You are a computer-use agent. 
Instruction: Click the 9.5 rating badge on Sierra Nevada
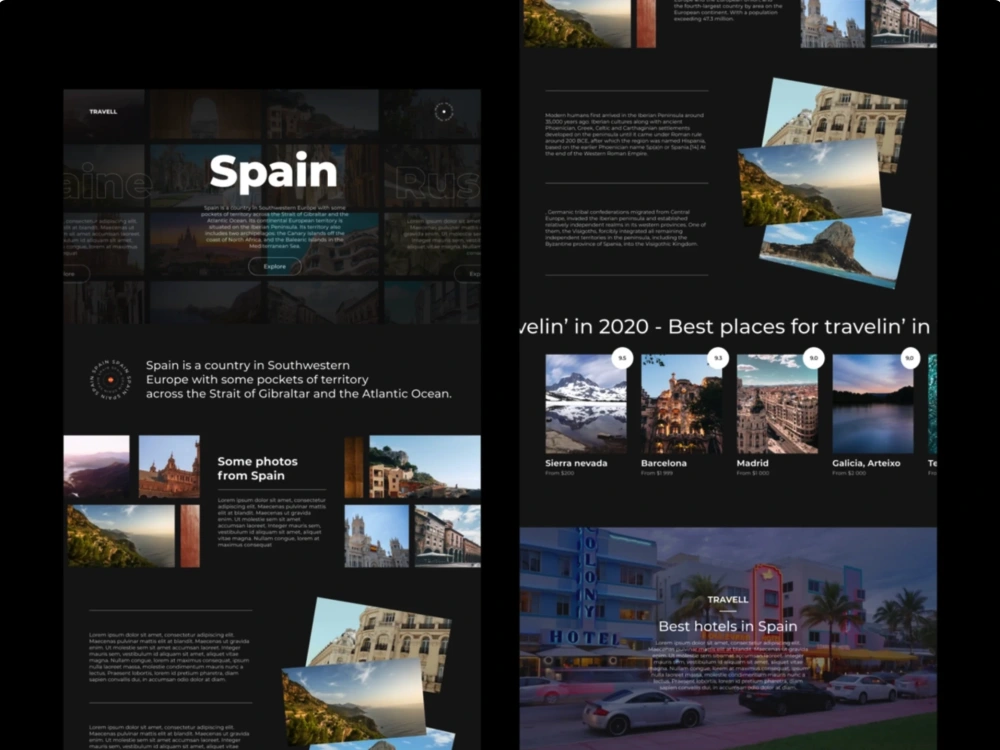(622, 358)
